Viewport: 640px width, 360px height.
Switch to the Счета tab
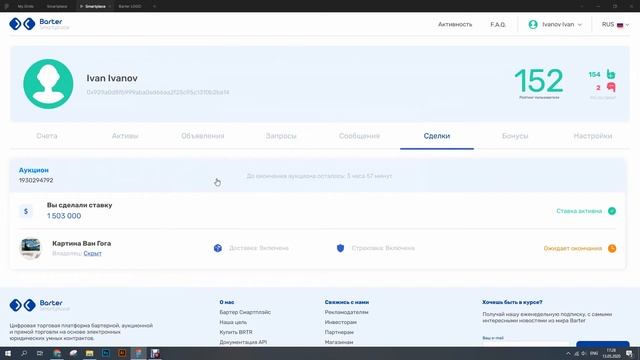pos(47,136)
